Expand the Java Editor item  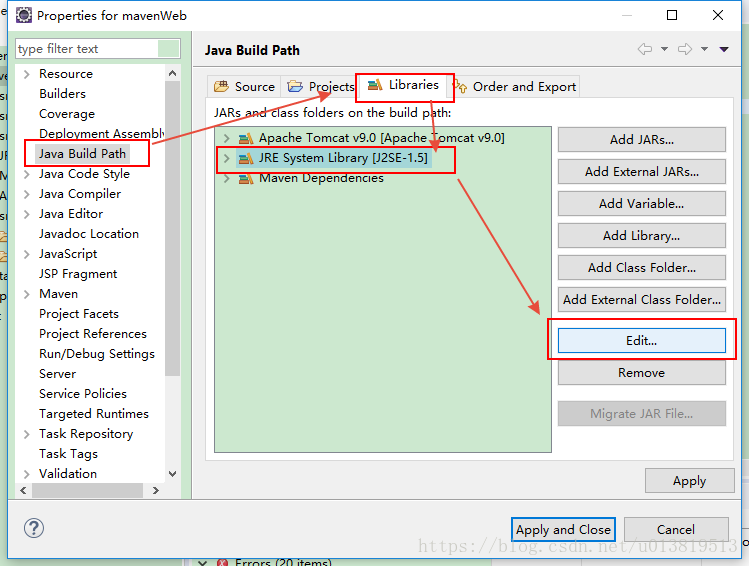27,214
